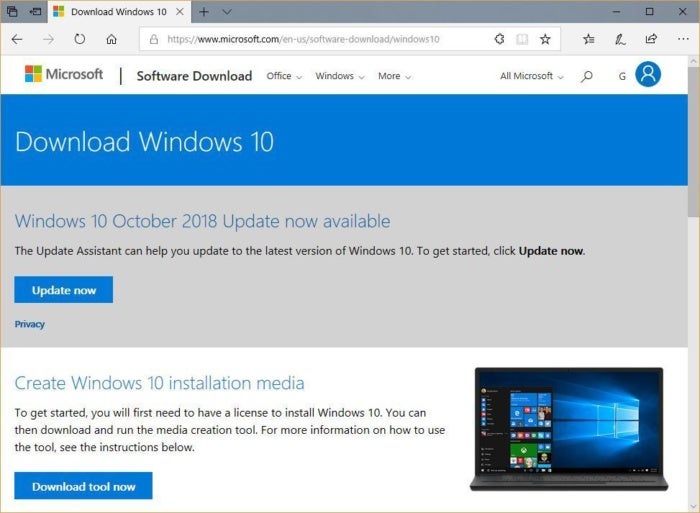This screenshot has width=700, height=513.
Task: Open a new tab with plus icon
Action: coord(204,12)
